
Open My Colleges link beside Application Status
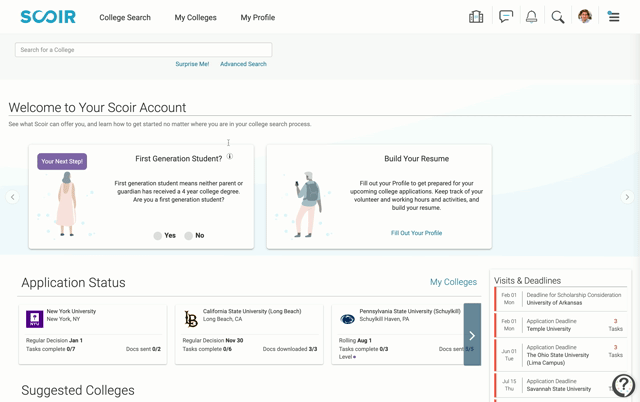[453, 282]
